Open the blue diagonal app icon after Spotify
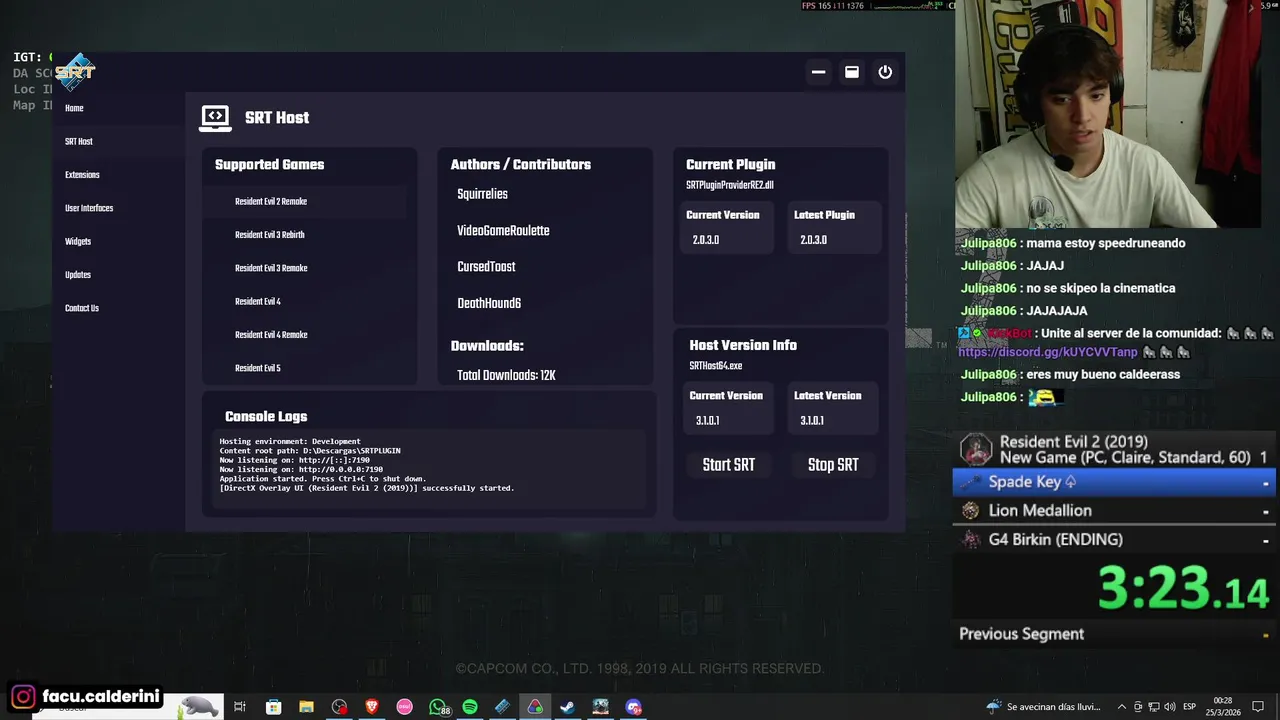1280x720 pixels. click(502, 708)
